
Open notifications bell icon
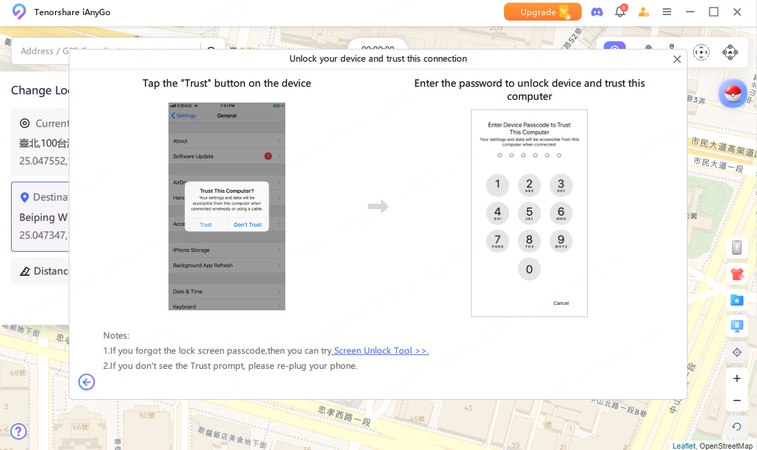(620, 12)
